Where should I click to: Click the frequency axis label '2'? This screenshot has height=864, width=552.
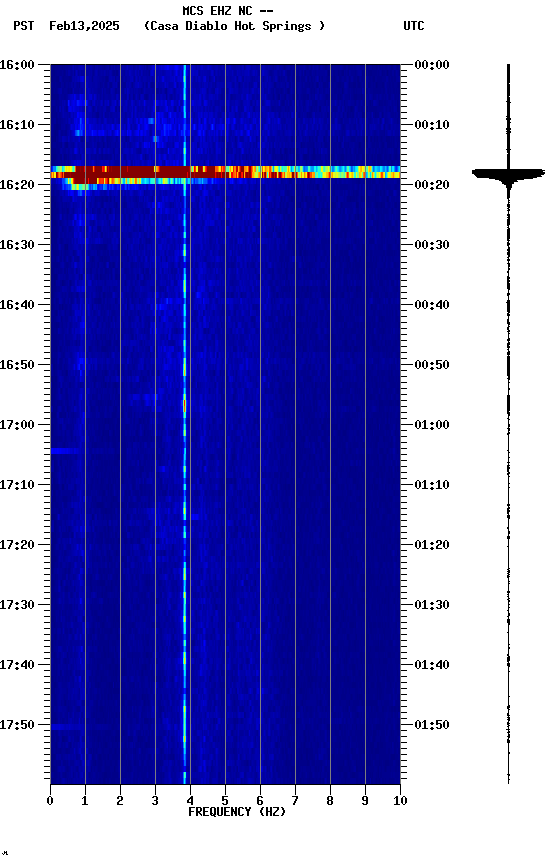coord(120,801)
